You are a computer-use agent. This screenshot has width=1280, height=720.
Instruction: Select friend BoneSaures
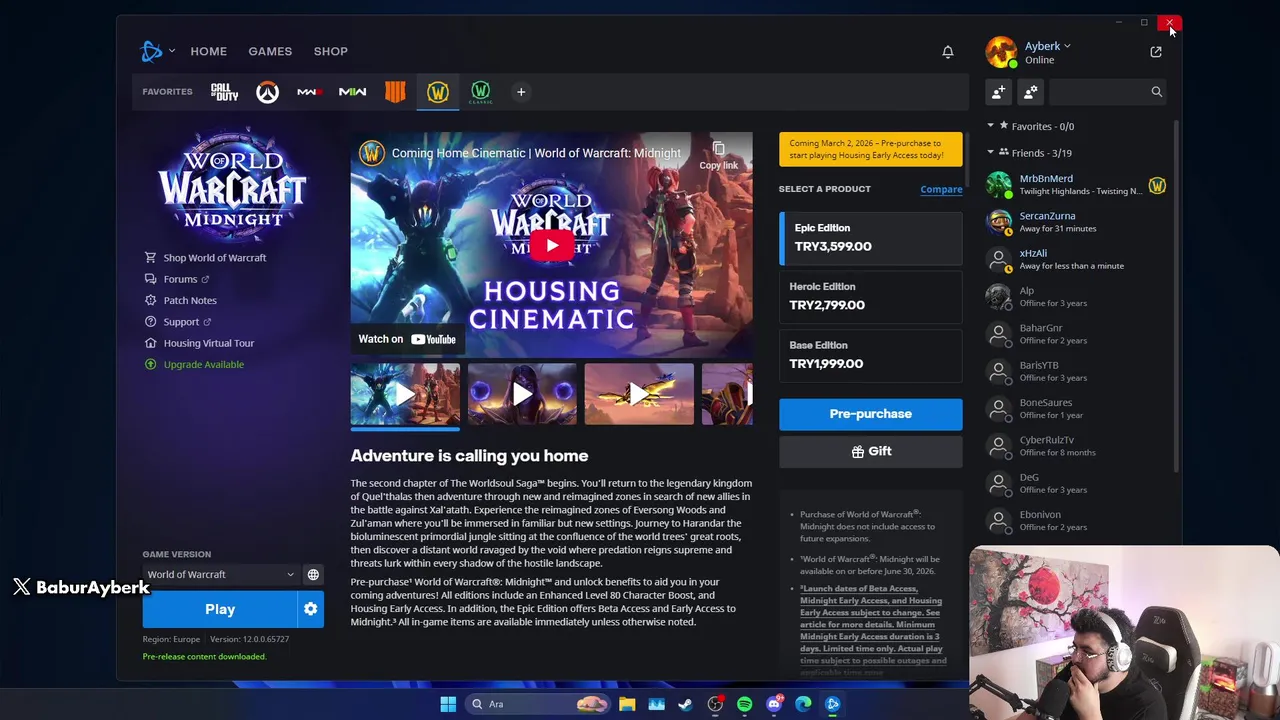point(1075,409)
